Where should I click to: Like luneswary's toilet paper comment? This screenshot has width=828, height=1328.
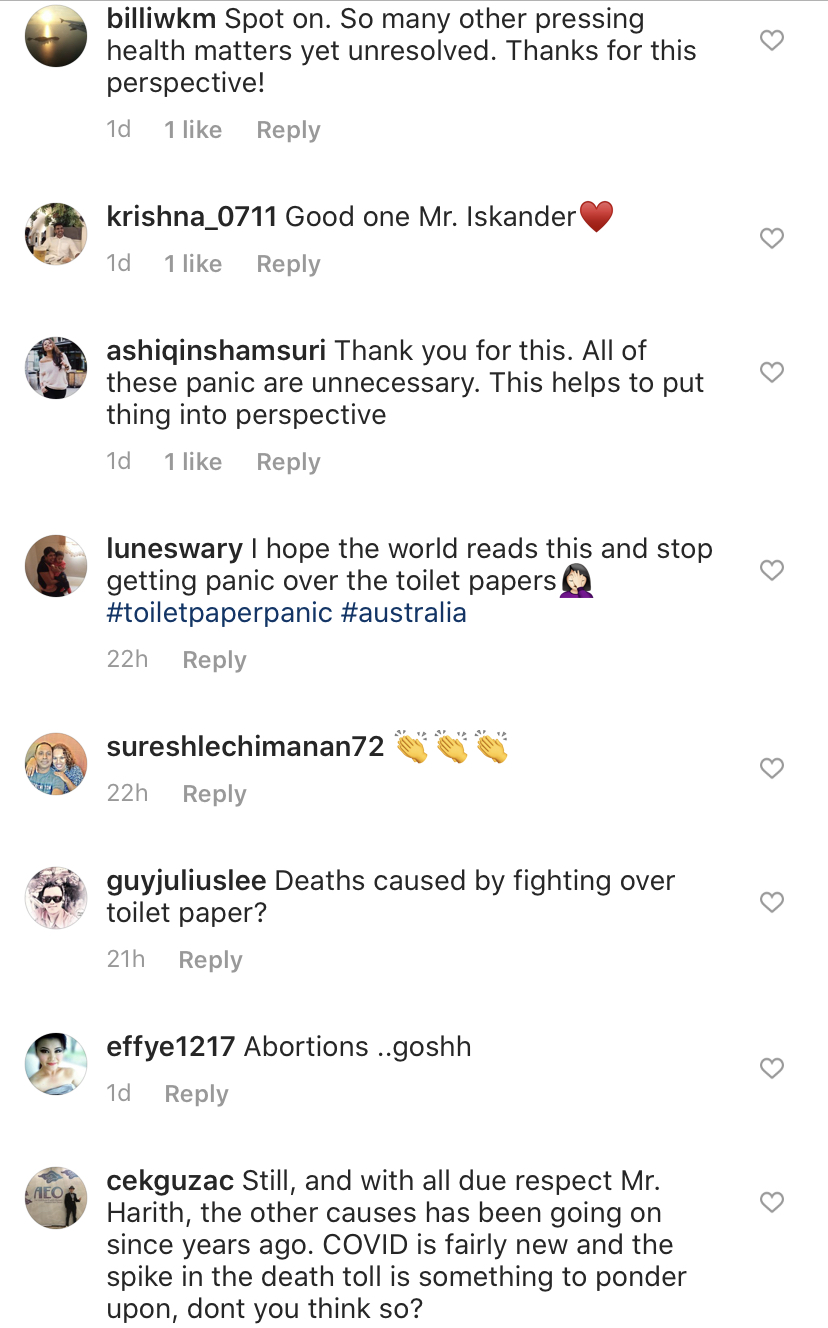point(771,571)
